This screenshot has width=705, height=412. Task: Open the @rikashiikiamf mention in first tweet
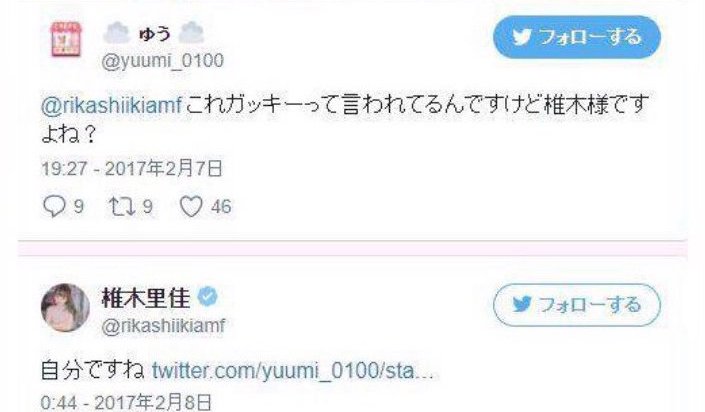[x=112, y=106]
